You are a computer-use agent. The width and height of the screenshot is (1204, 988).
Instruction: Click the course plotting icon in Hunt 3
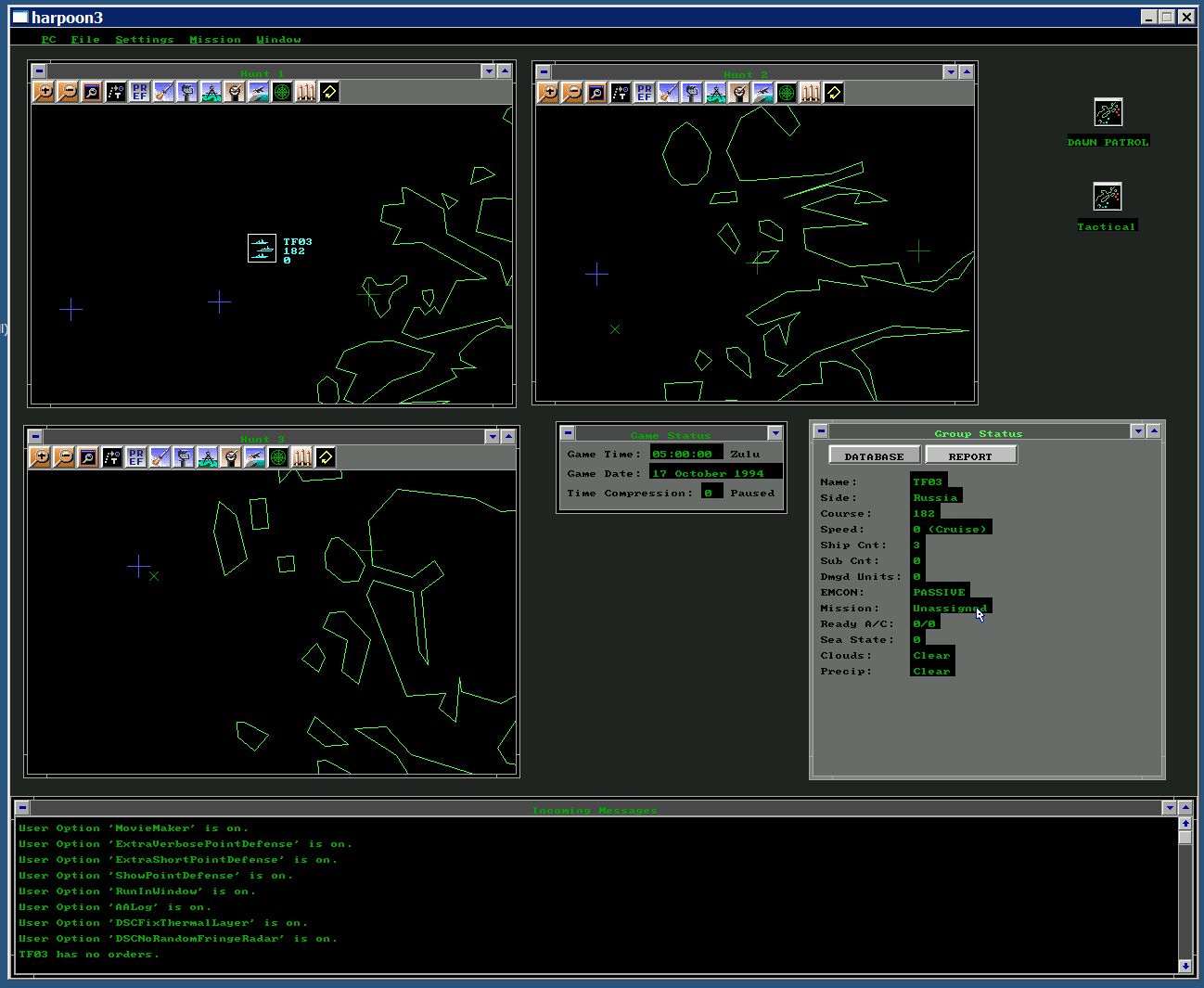pos(111,456)
